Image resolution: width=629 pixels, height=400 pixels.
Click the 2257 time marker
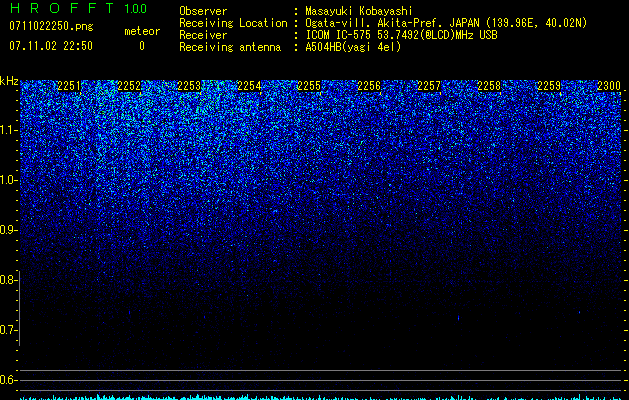coord(429,86)
